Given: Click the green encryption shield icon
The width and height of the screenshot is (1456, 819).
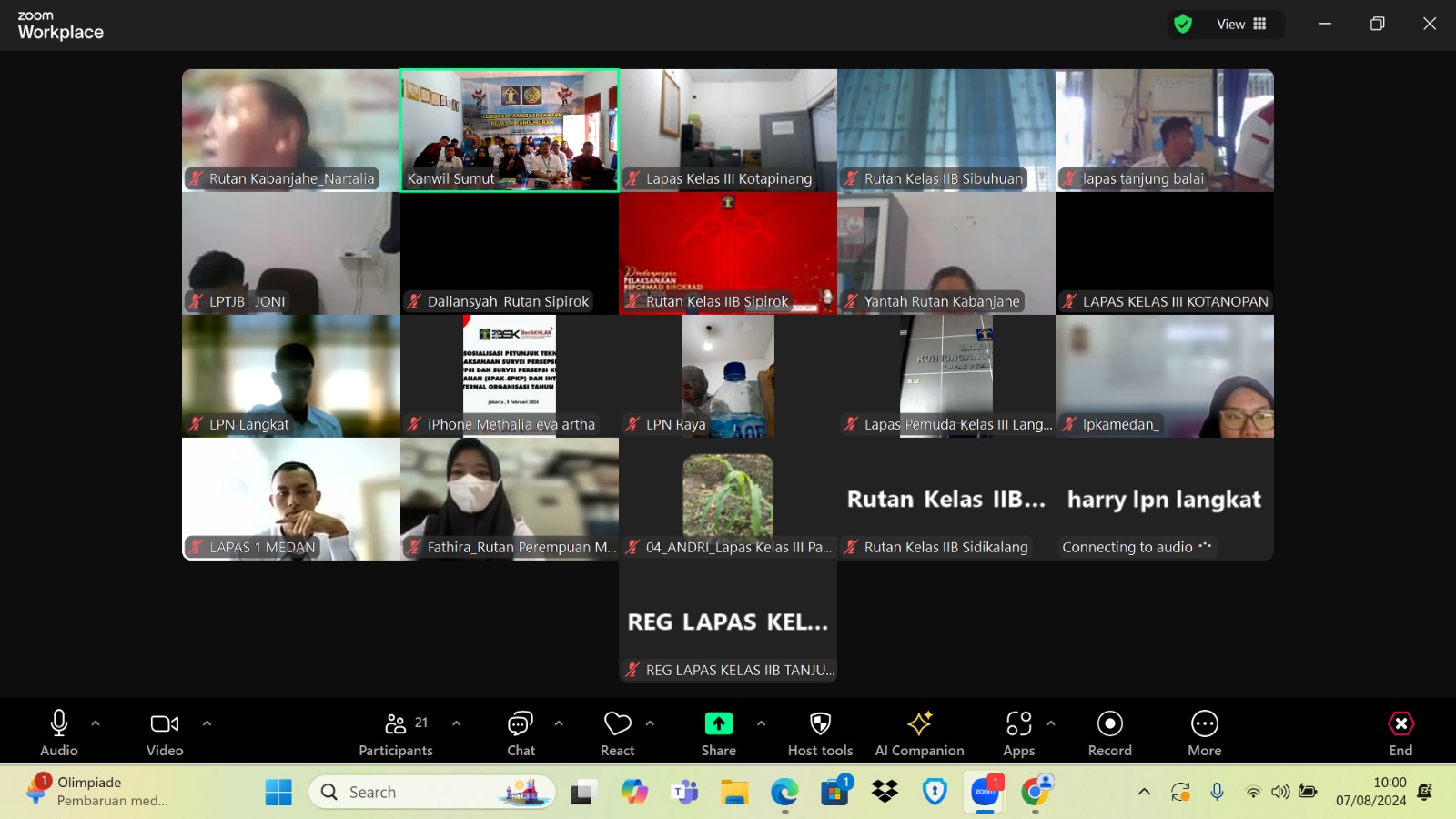Looking at the screenshot, I should pos(1183,24).
